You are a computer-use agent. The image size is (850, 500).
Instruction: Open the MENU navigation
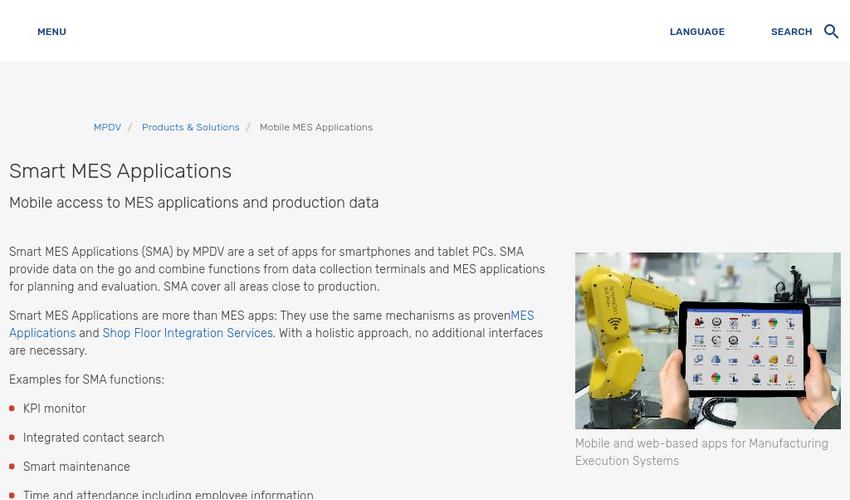tap(52, 32)
